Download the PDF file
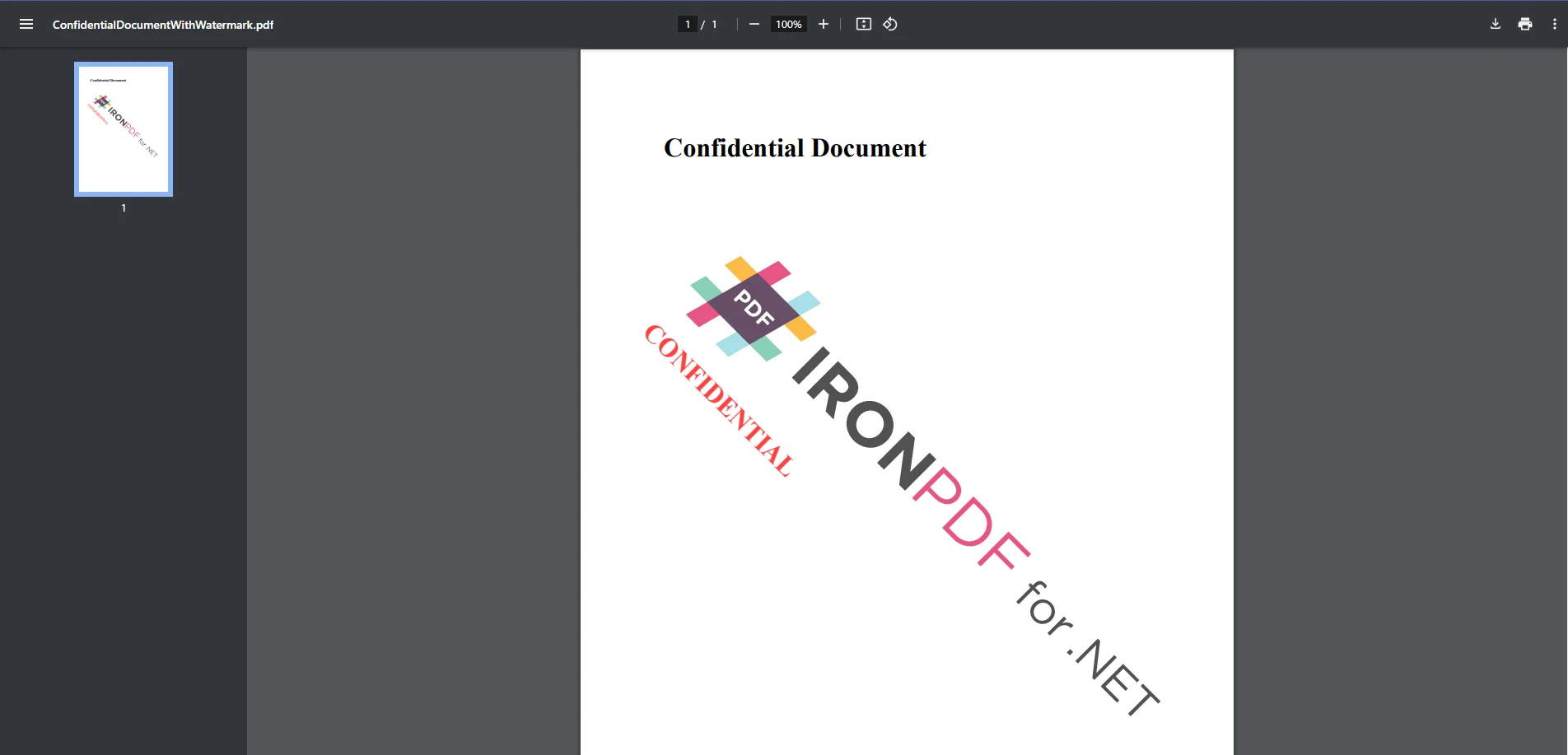 [1496, 24]
